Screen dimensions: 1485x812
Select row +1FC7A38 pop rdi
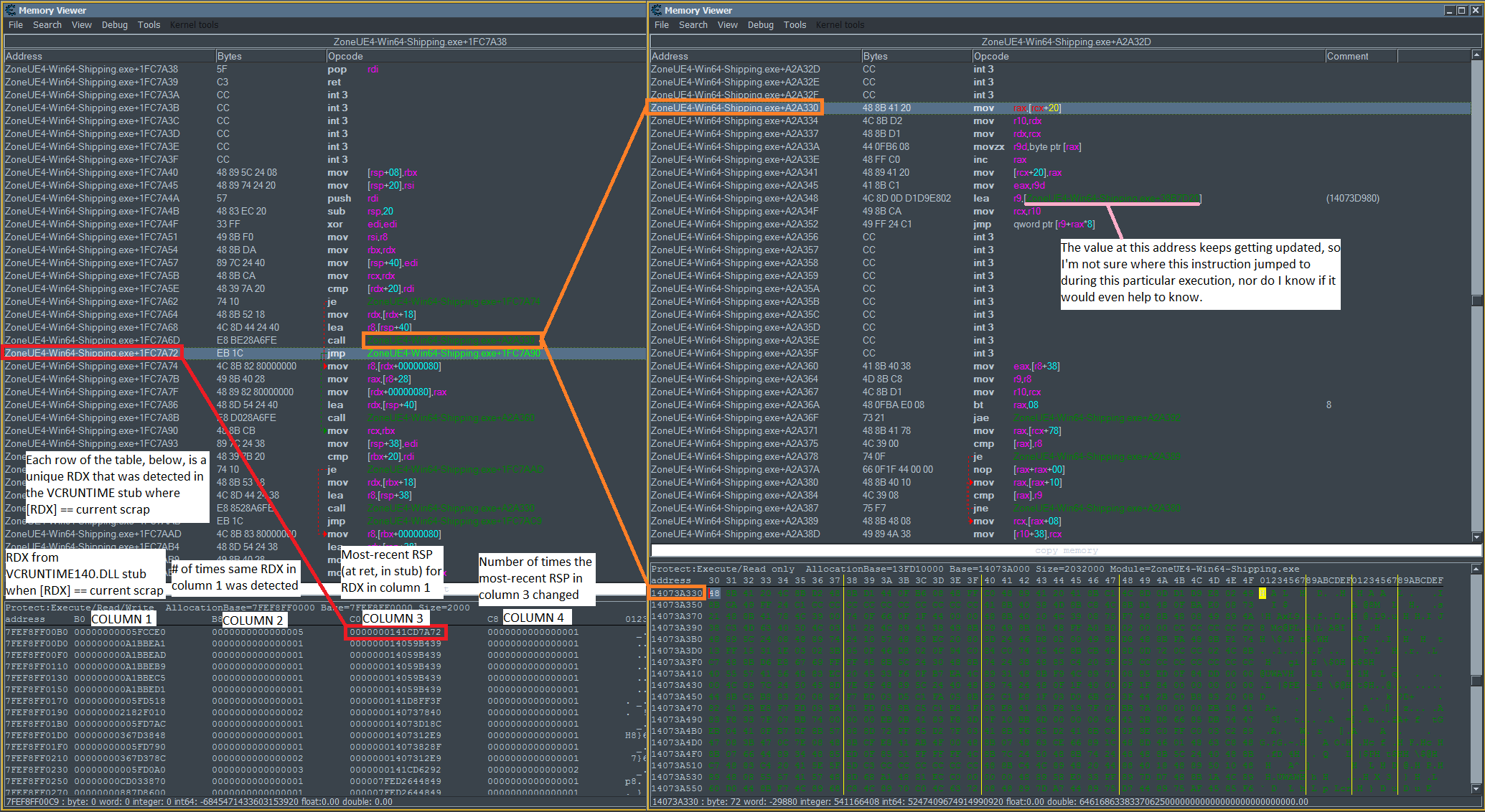point(324,69)
